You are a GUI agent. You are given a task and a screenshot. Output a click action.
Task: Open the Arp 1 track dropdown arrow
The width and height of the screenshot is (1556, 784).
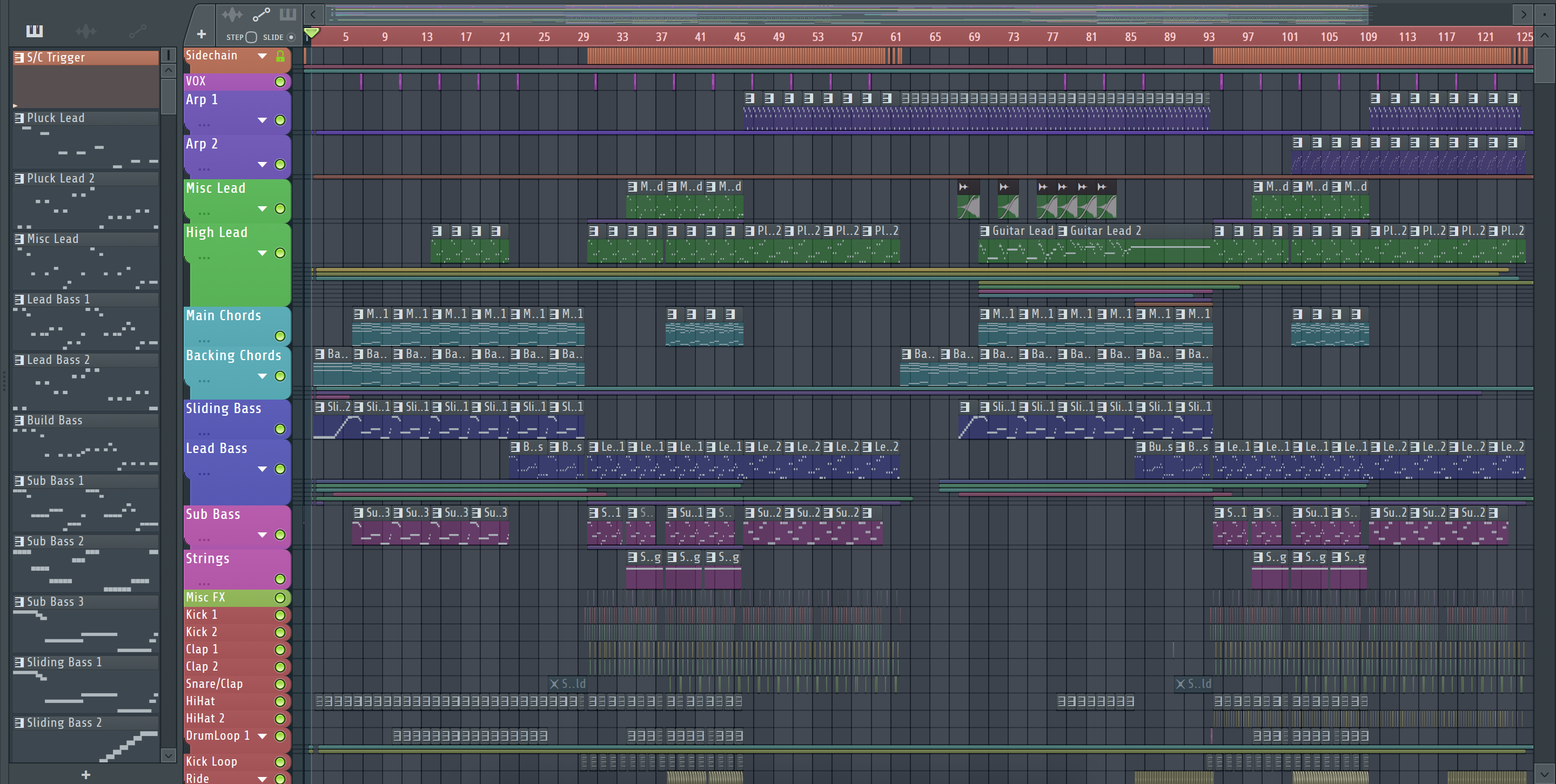click(262, 121)
